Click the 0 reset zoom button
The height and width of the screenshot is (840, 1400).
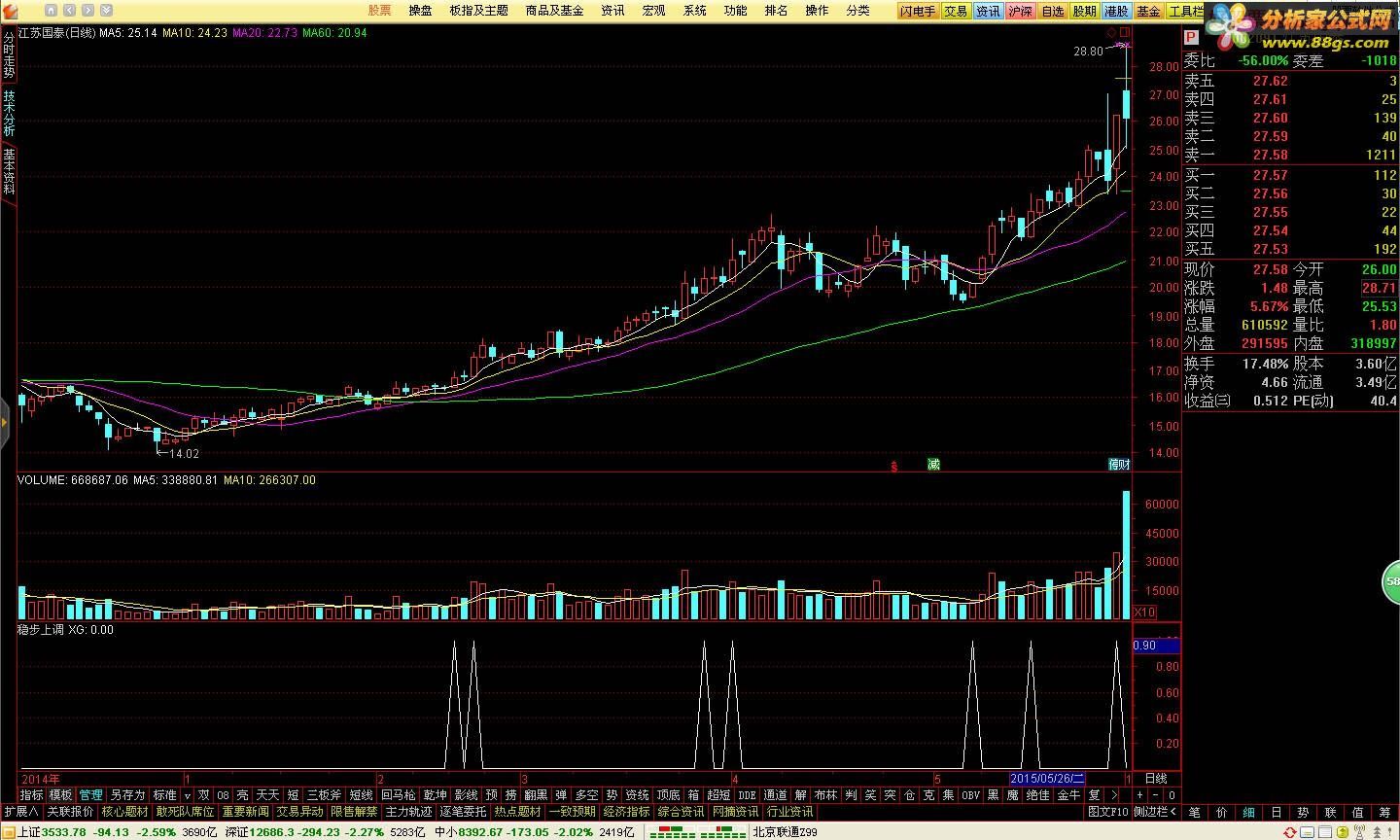(x=1172, y=795)
